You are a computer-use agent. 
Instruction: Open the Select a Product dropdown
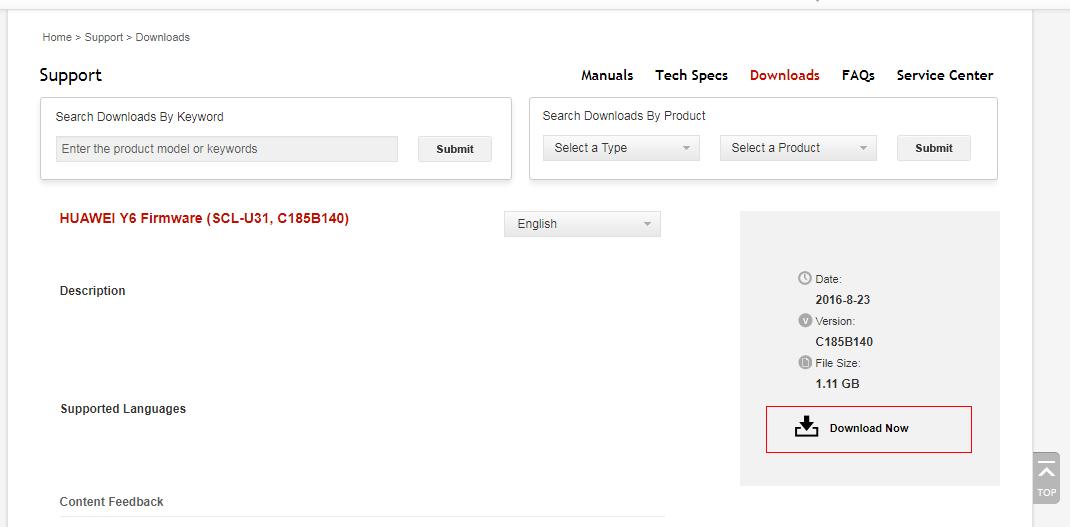tap(798, 148)
